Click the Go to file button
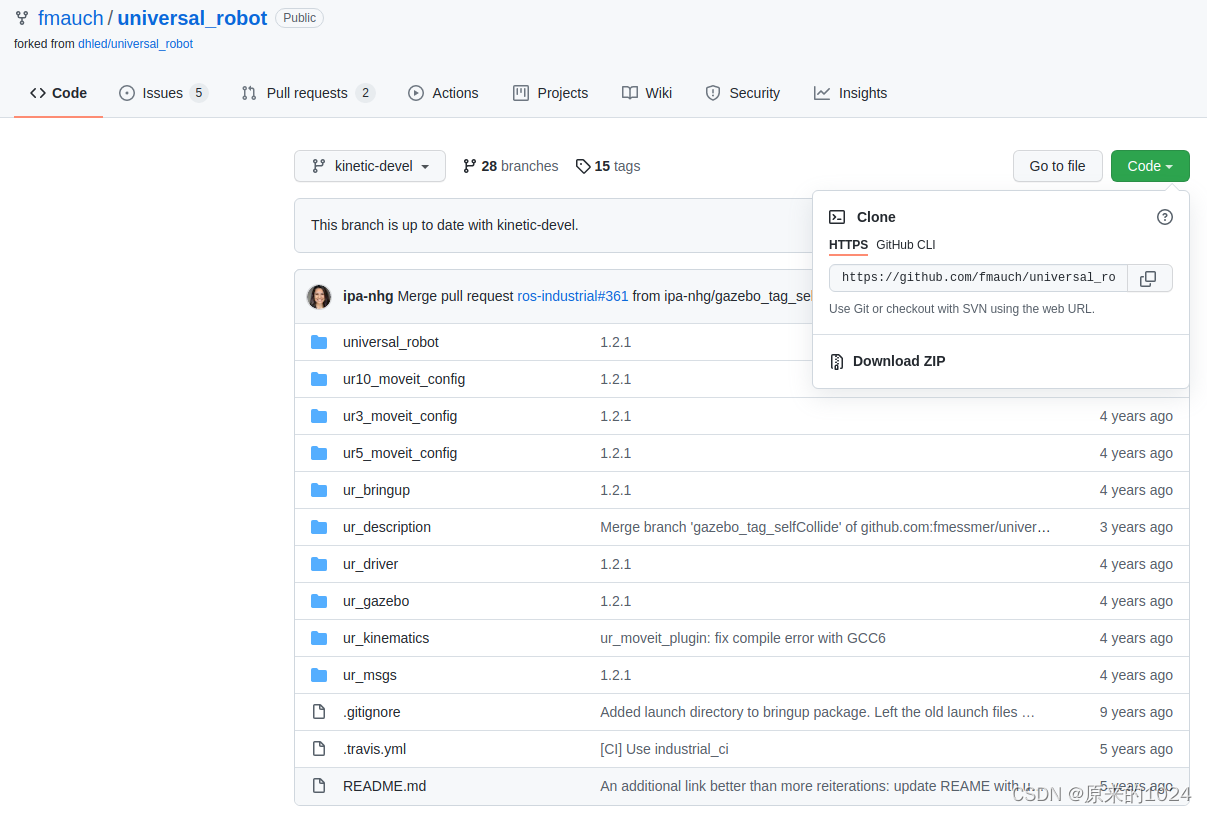Viewport: 1207px width, 813px height. (x=1058, y=166)
